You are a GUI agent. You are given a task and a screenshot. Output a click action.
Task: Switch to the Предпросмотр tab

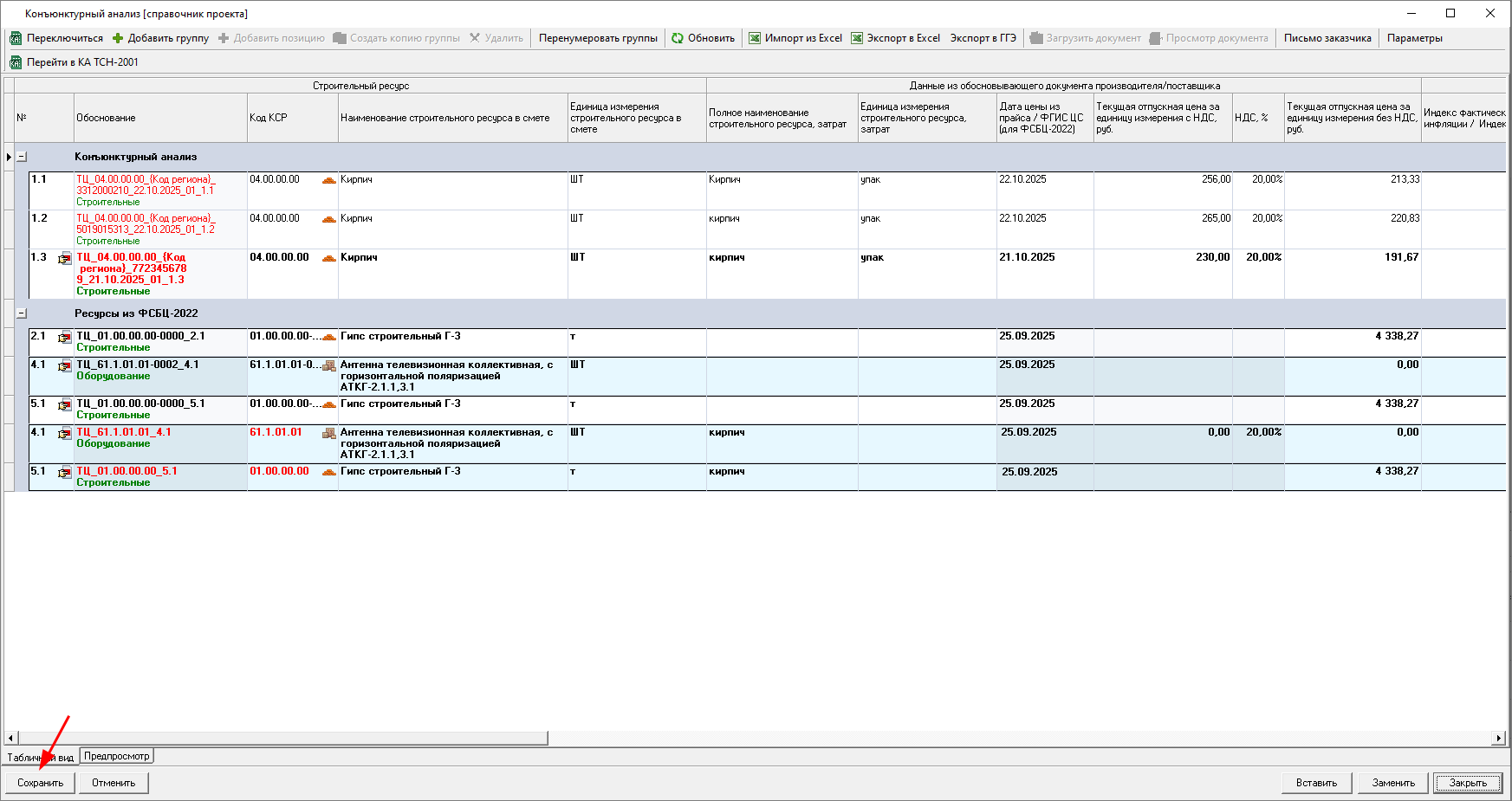[117, 756]
